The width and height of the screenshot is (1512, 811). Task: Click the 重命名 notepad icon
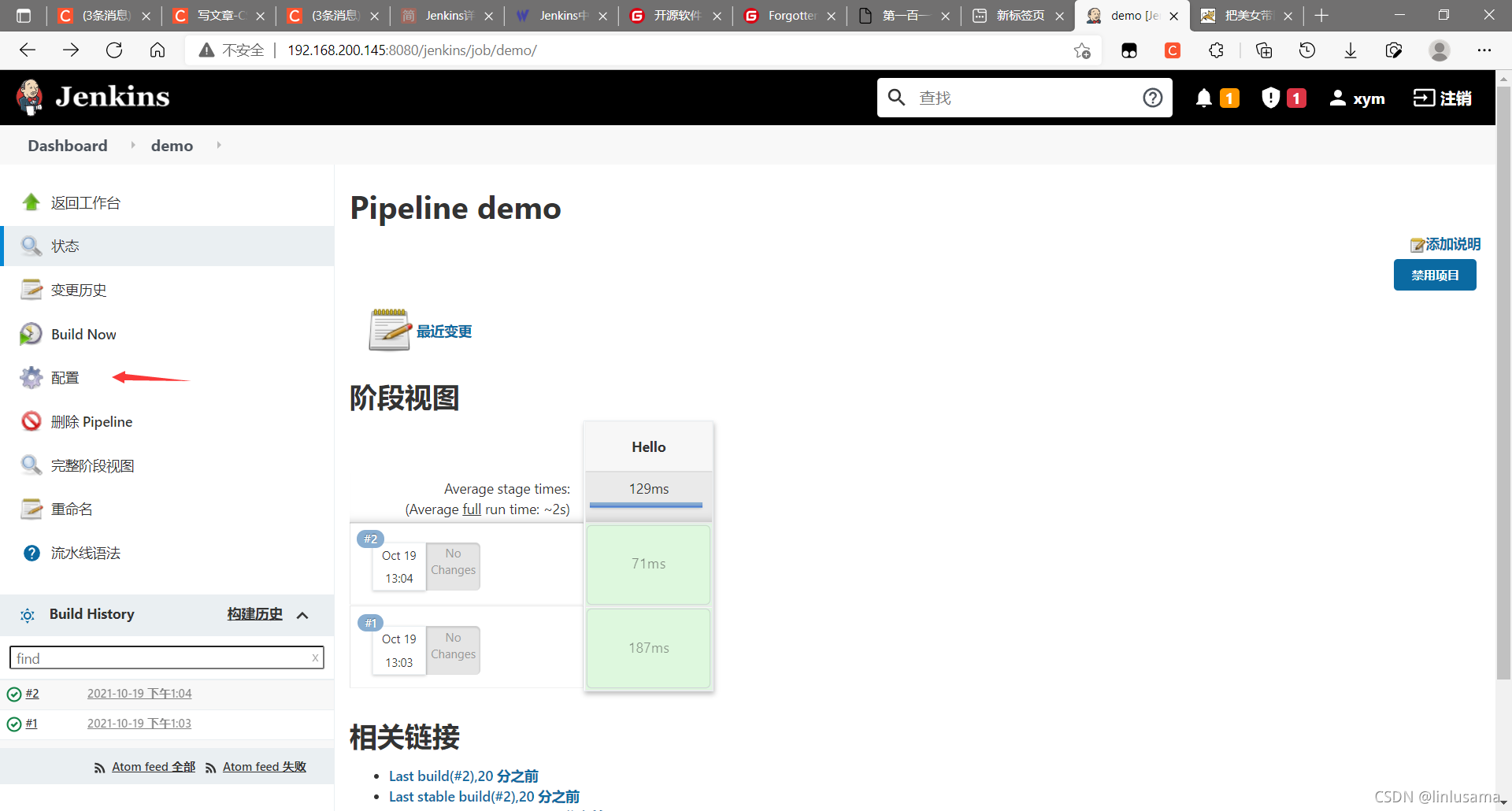(31, 509)
